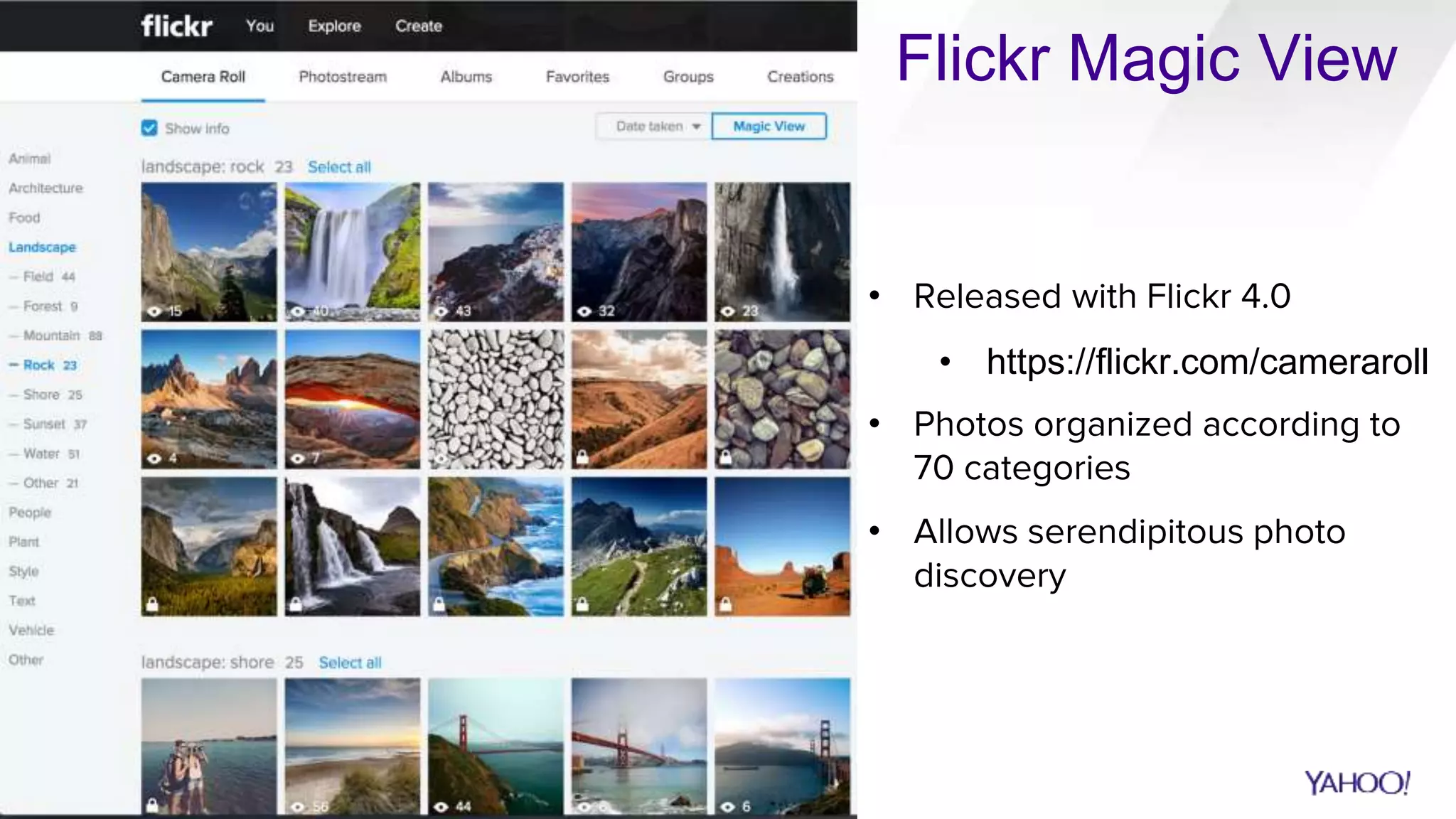Select the Food category
The image size is (1456, 819).
pyautogui.click(x=24, y=218)
